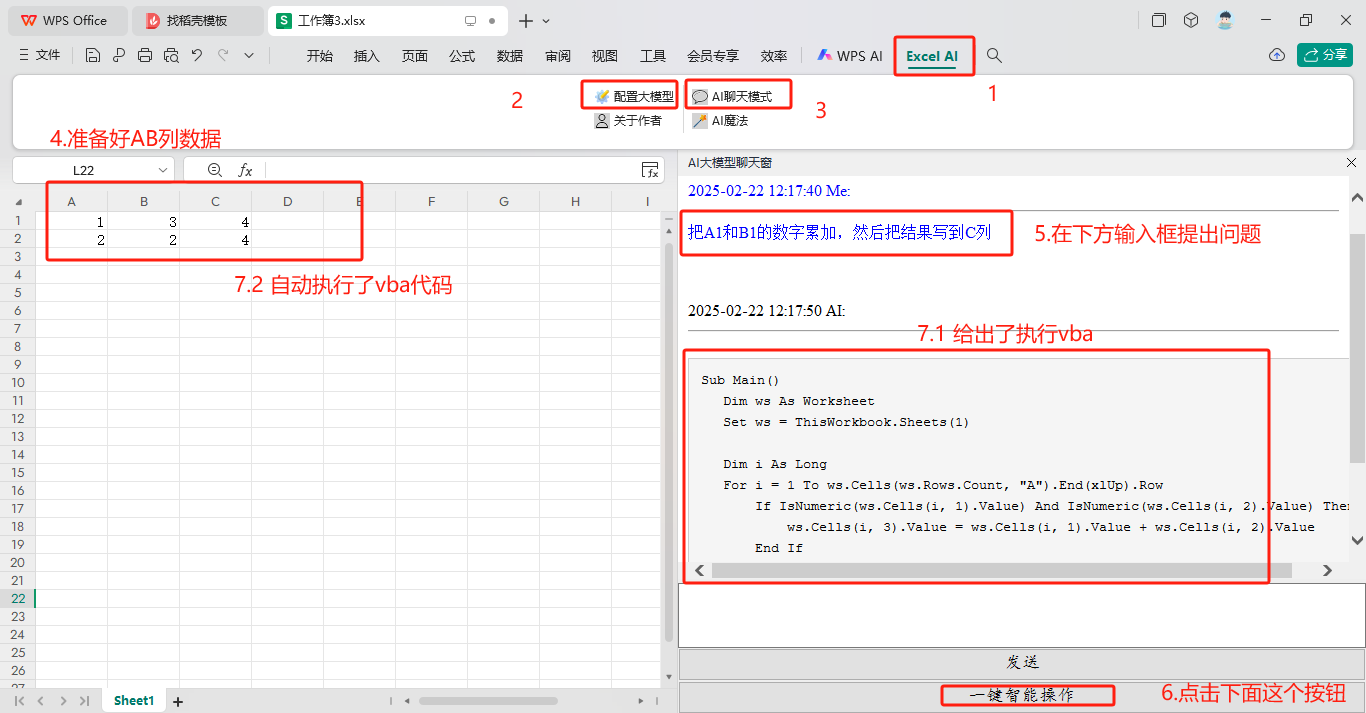Open the 文件 menu
This screenshot has width=1366, height=713.
coord(39,56)
